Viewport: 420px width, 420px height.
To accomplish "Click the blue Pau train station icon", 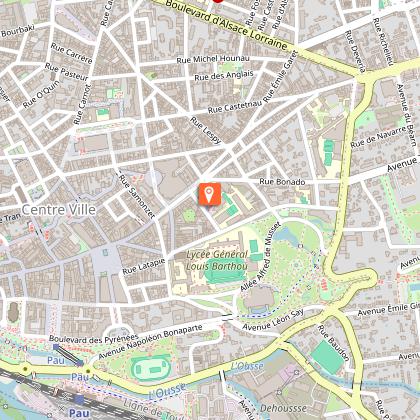I will [x=79, y=399].
